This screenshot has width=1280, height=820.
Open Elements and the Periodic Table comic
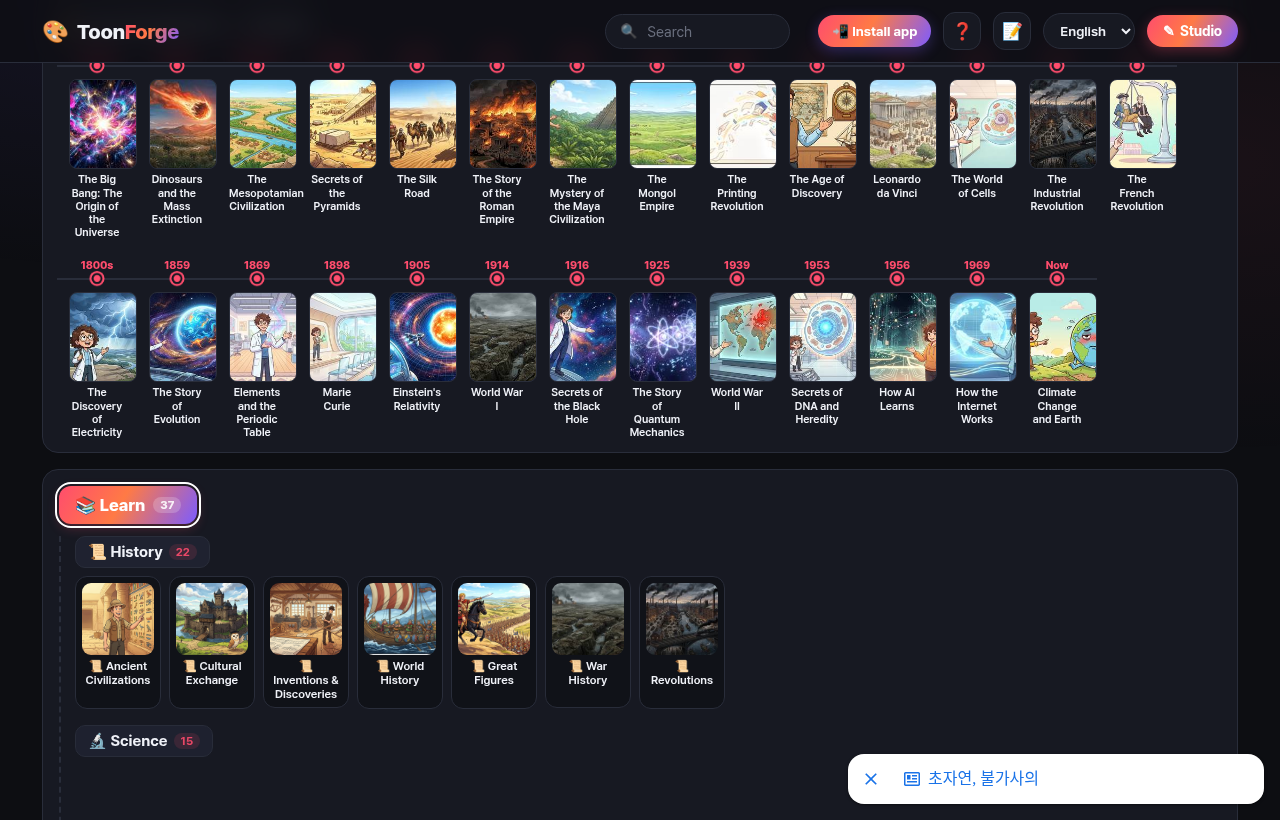[x=263, y=337]
